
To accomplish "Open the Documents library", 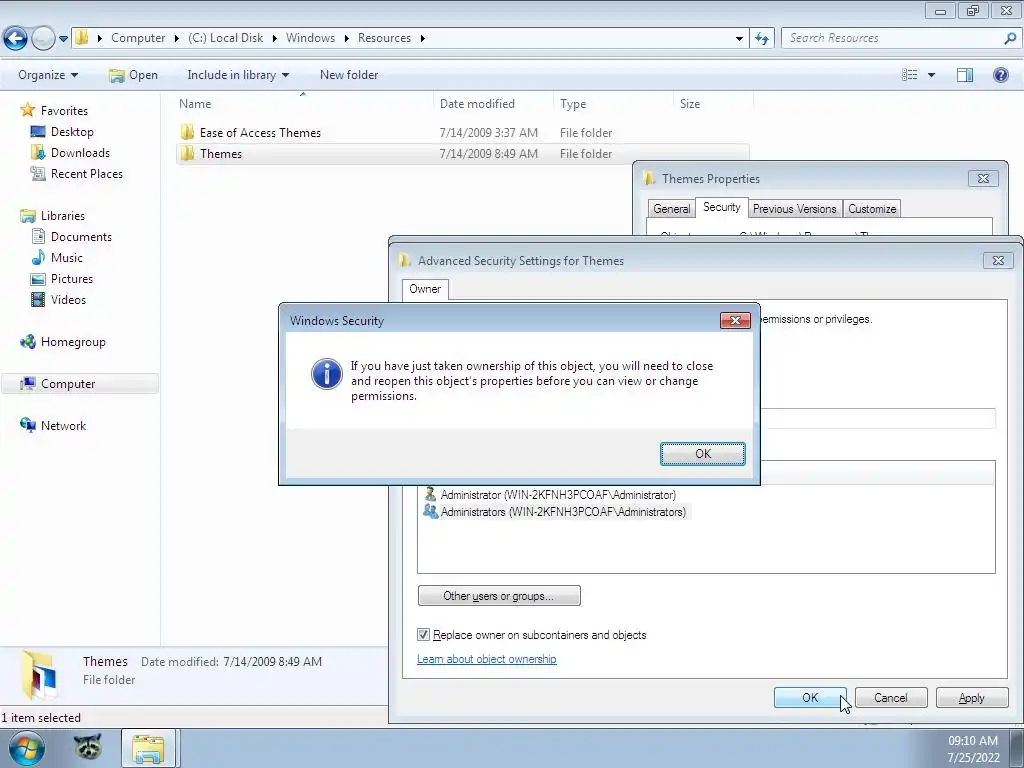I will click(71, 236).
